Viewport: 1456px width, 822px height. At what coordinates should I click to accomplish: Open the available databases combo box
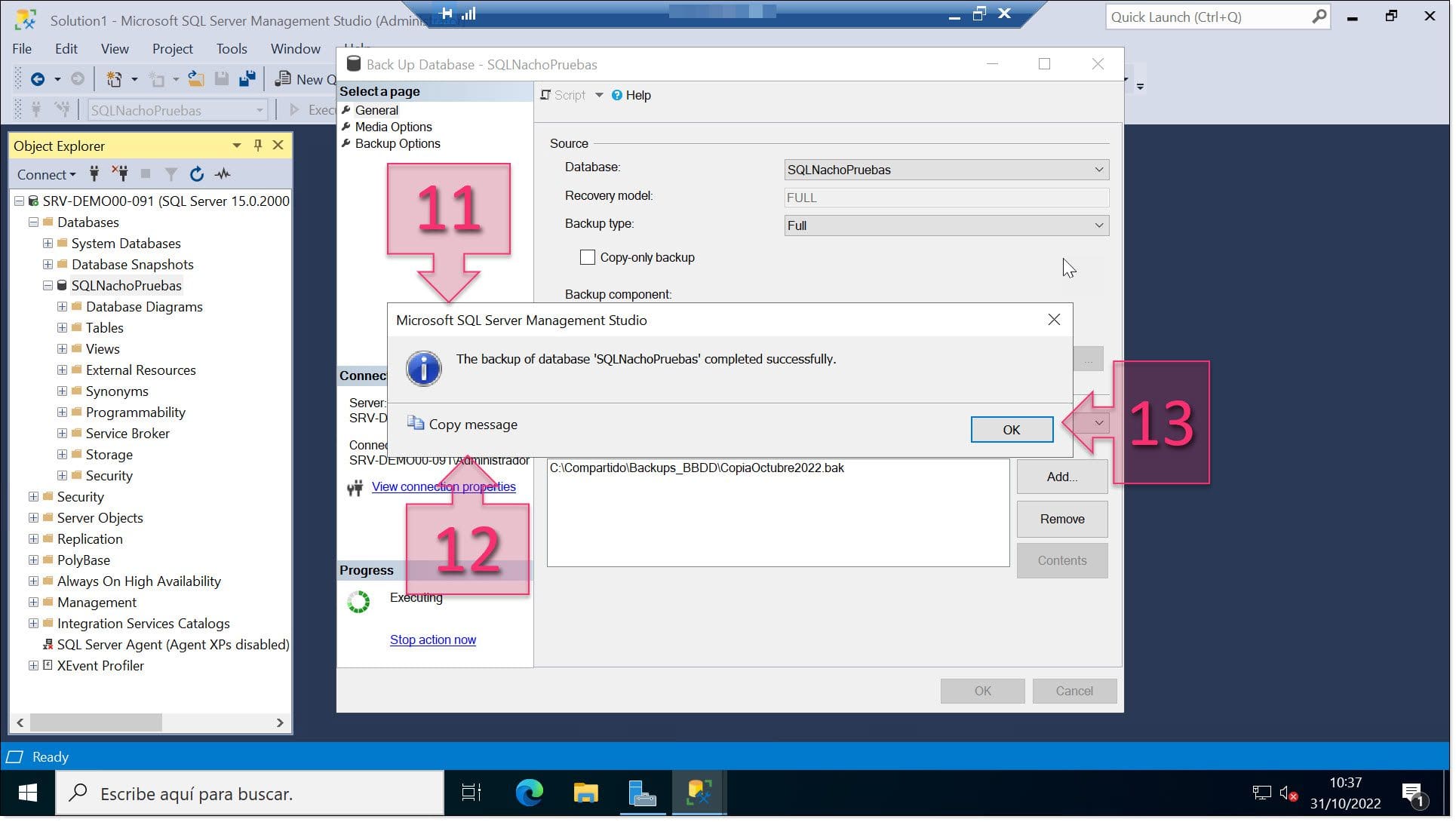click(x=177, y=111)
